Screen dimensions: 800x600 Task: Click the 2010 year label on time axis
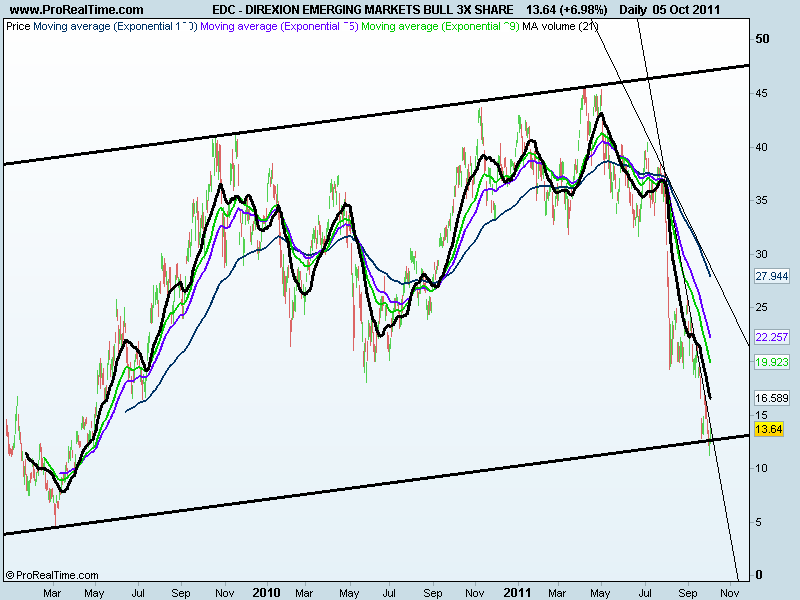[266, 593]
